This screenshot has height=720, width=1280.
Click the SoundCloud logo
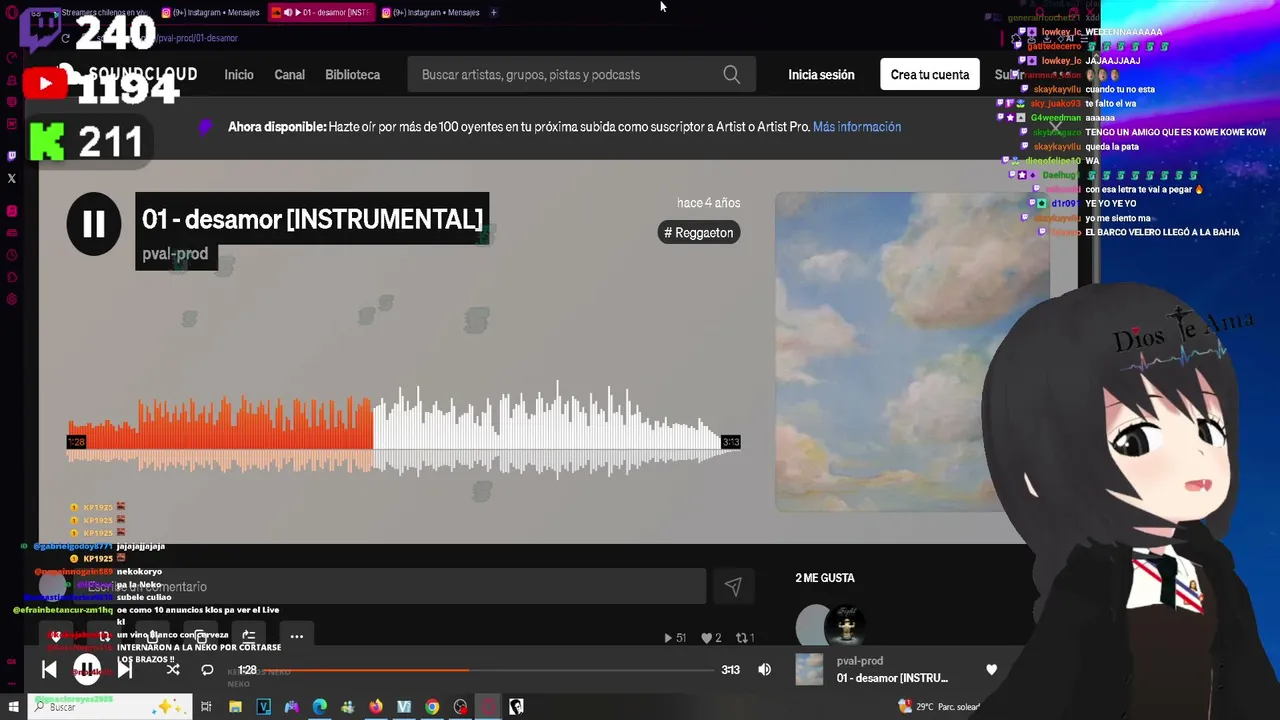click(x=127, y=74)
